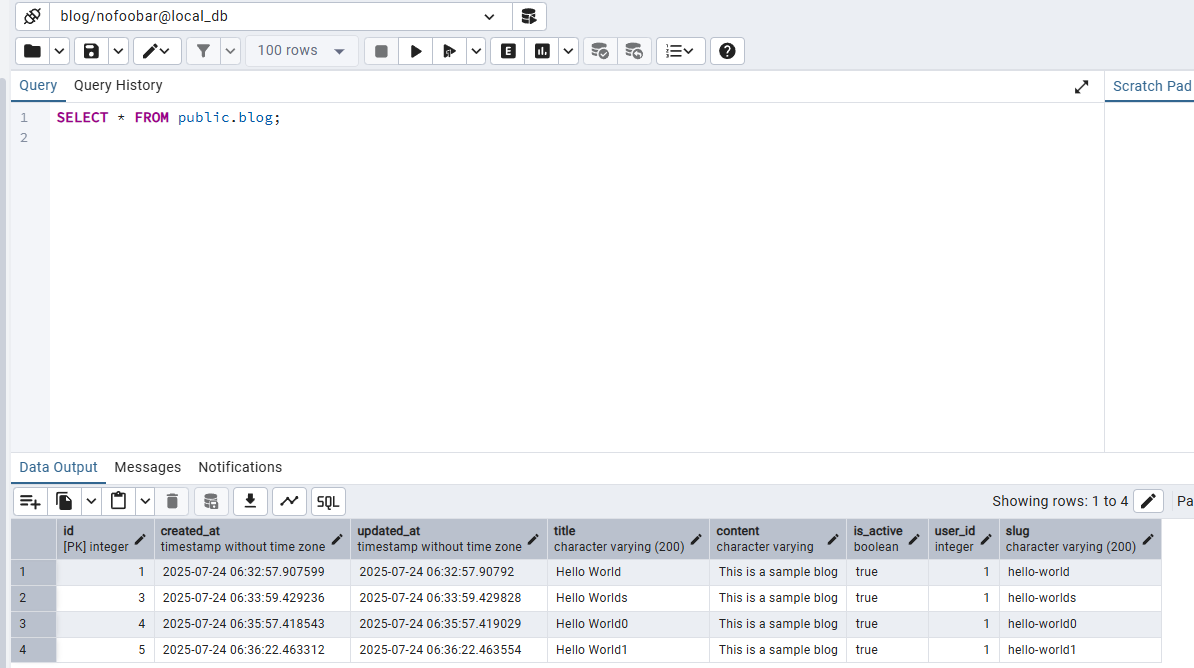Click the delete rows trash icon
Screen dimensions: 1194x668
172,501
